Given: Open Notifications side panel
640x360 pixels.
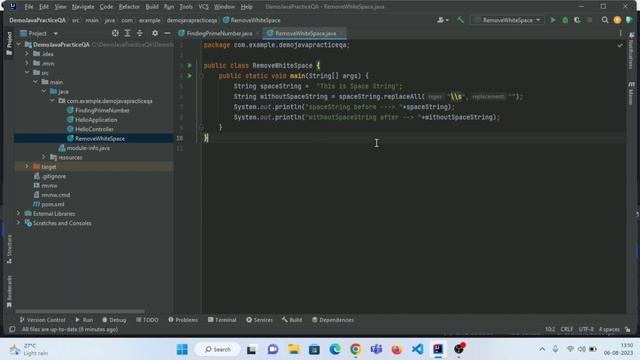Looking at the screenshot, I should tap(631, 51).
